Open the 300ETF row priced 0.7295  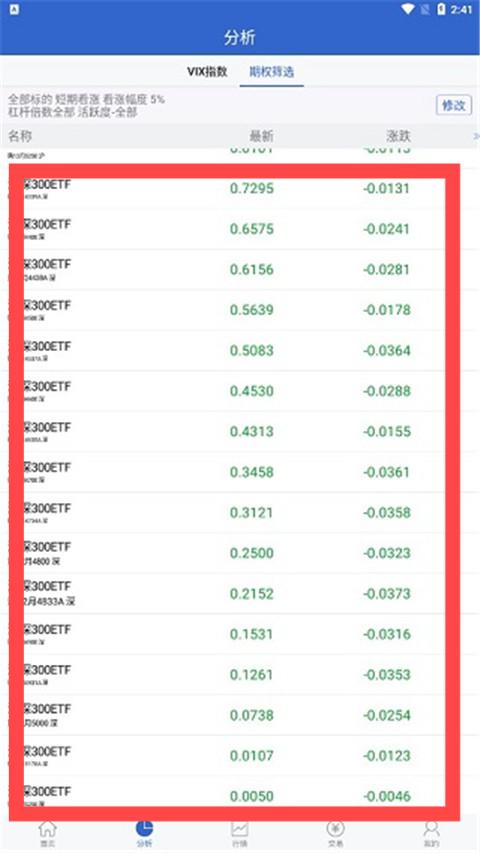click(240, 189)
